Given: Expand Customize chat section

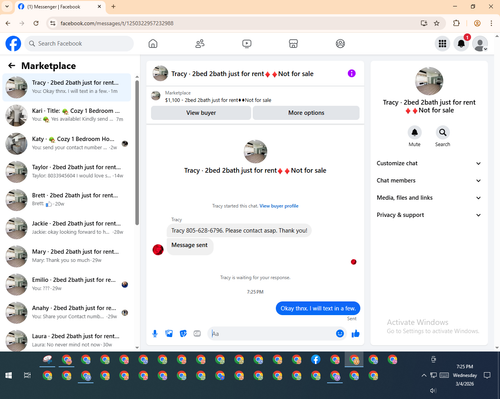Looking at the screenshot, I should point(429,163).
